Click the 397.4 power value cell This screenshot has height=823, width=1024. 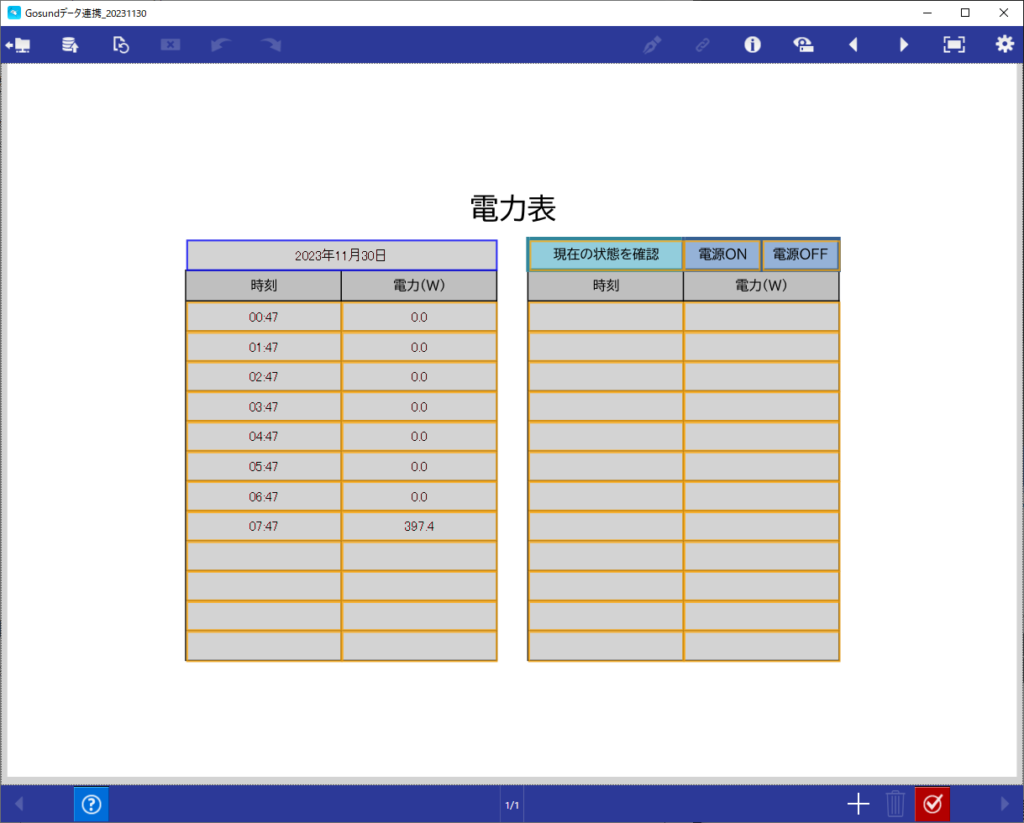(x=419, y=526)
